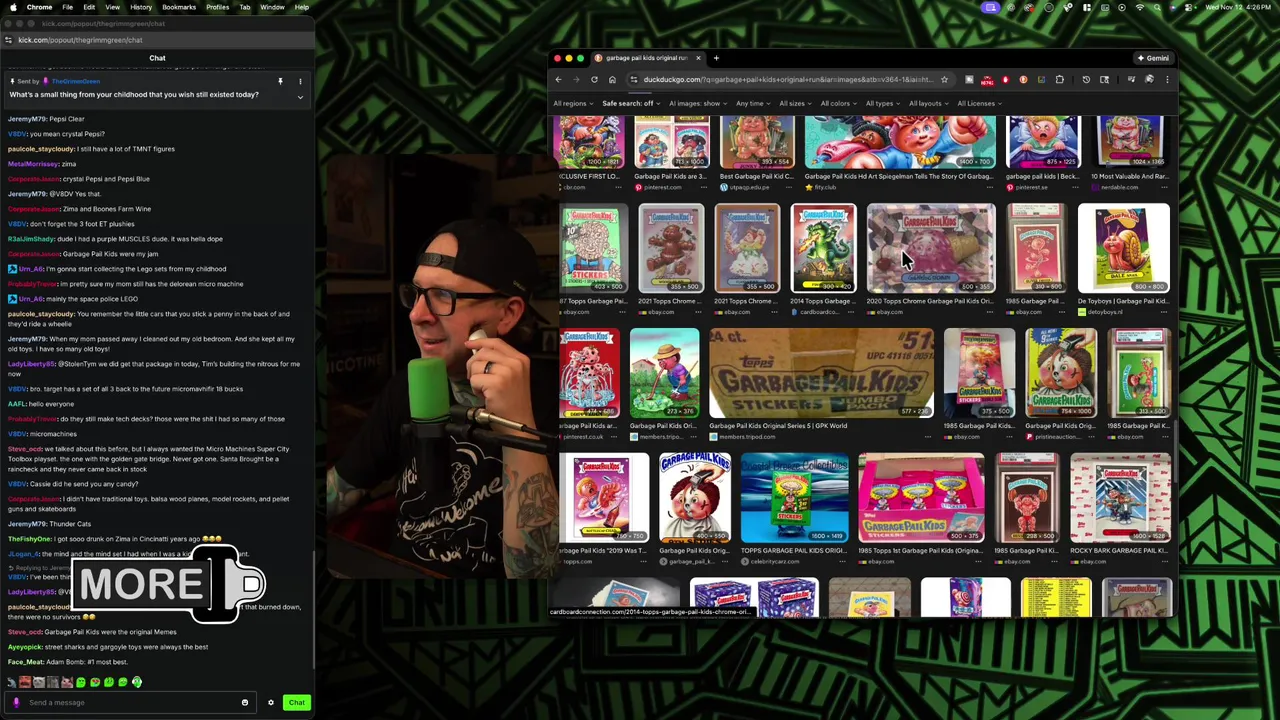Open the home page button in browser toolbar

(612, 80)
